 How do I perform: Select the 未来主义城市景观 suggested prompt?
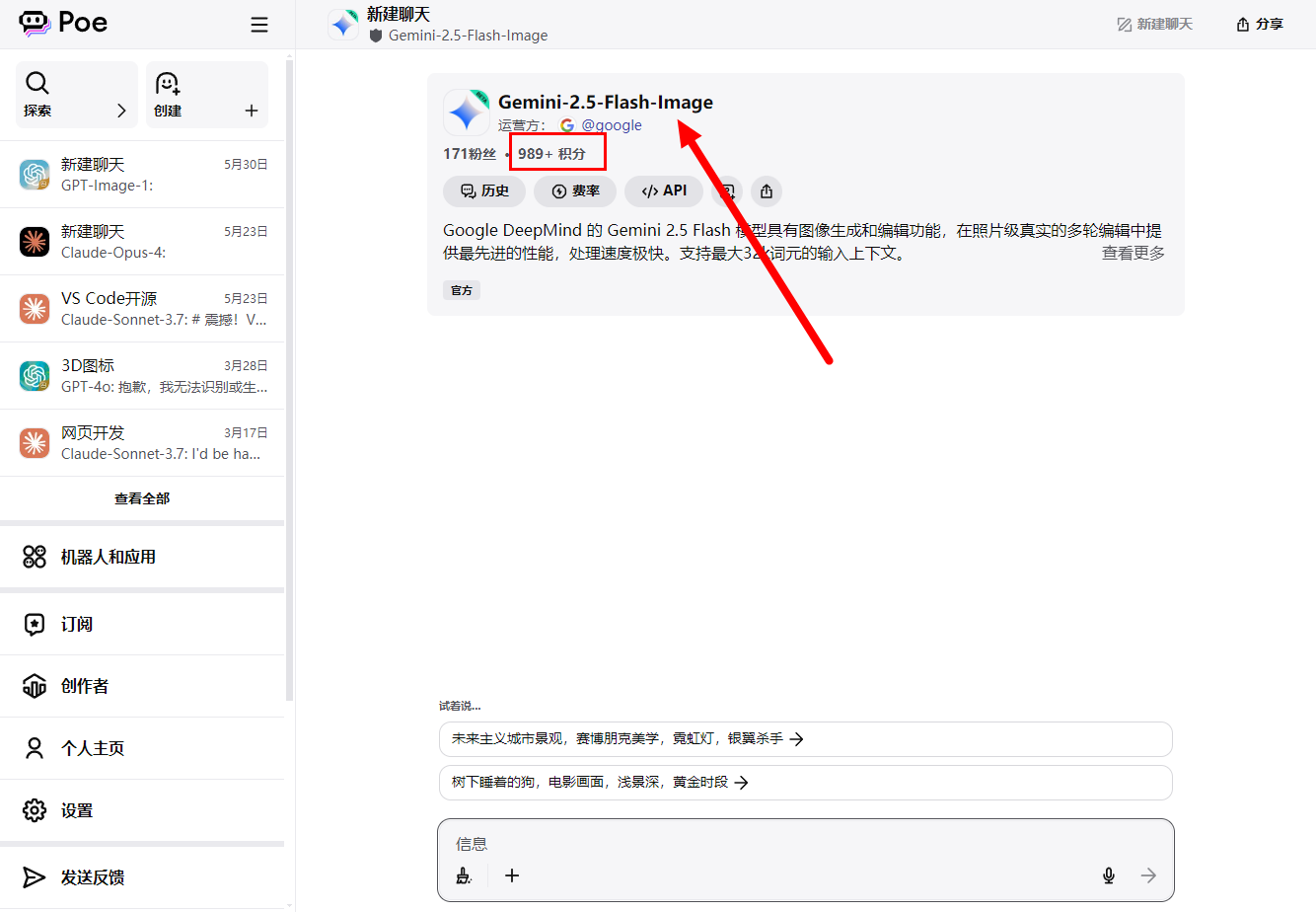pyautogui.click(x=805, y=739)
